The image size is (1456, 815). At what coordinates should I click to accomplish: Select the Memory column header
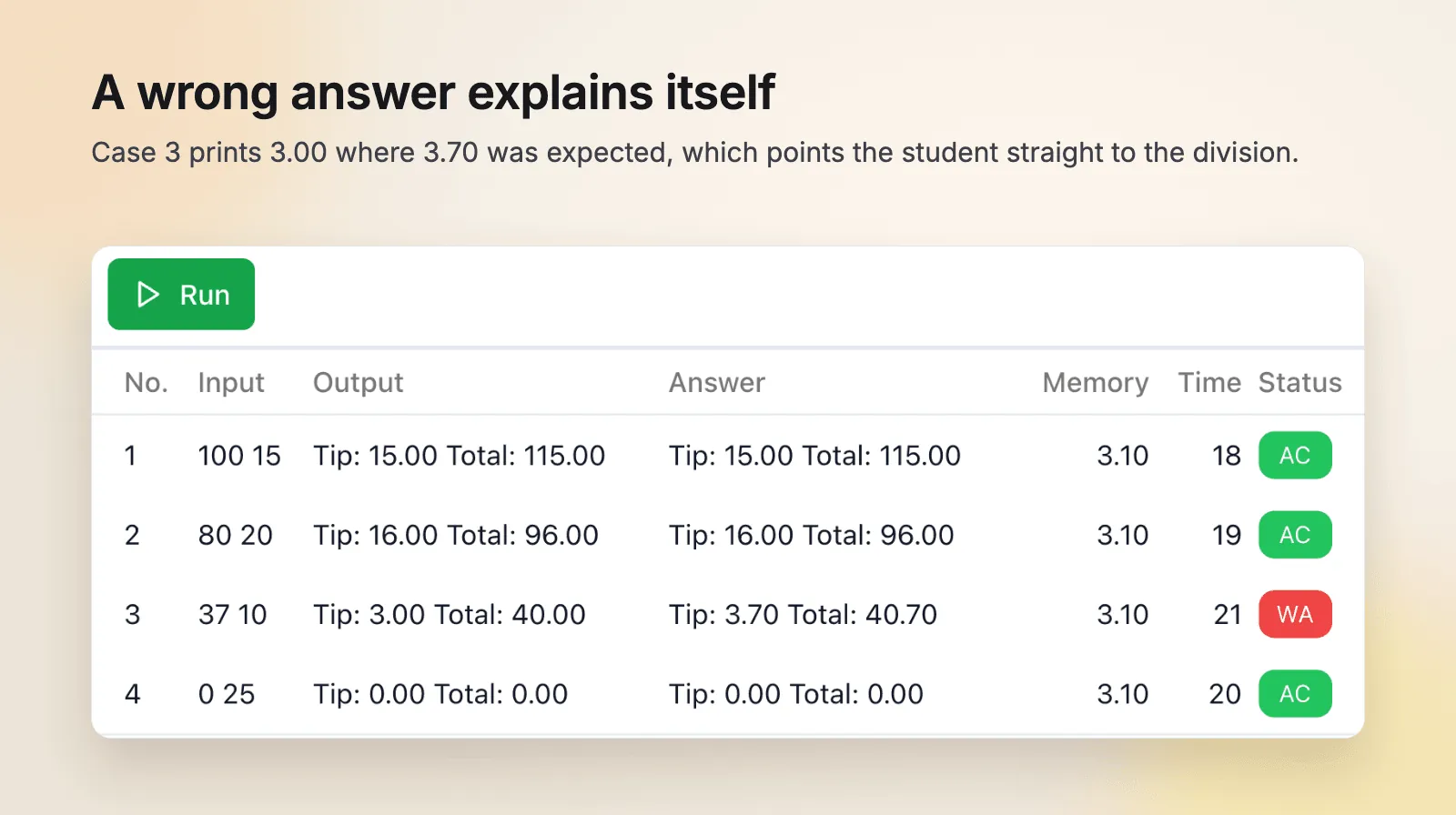coord(1096,383)
